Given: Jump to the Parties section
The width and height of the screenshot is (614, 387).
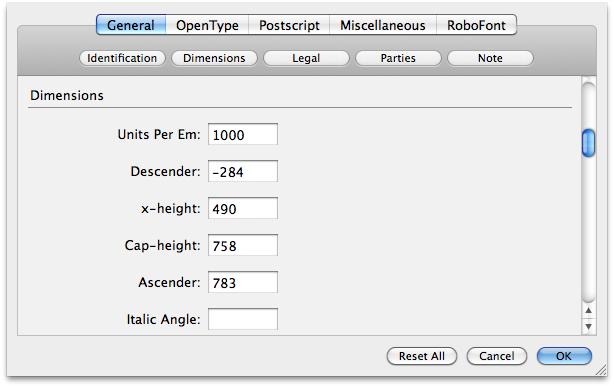Looking at the screenshot, I should click(x=398, y=58).
